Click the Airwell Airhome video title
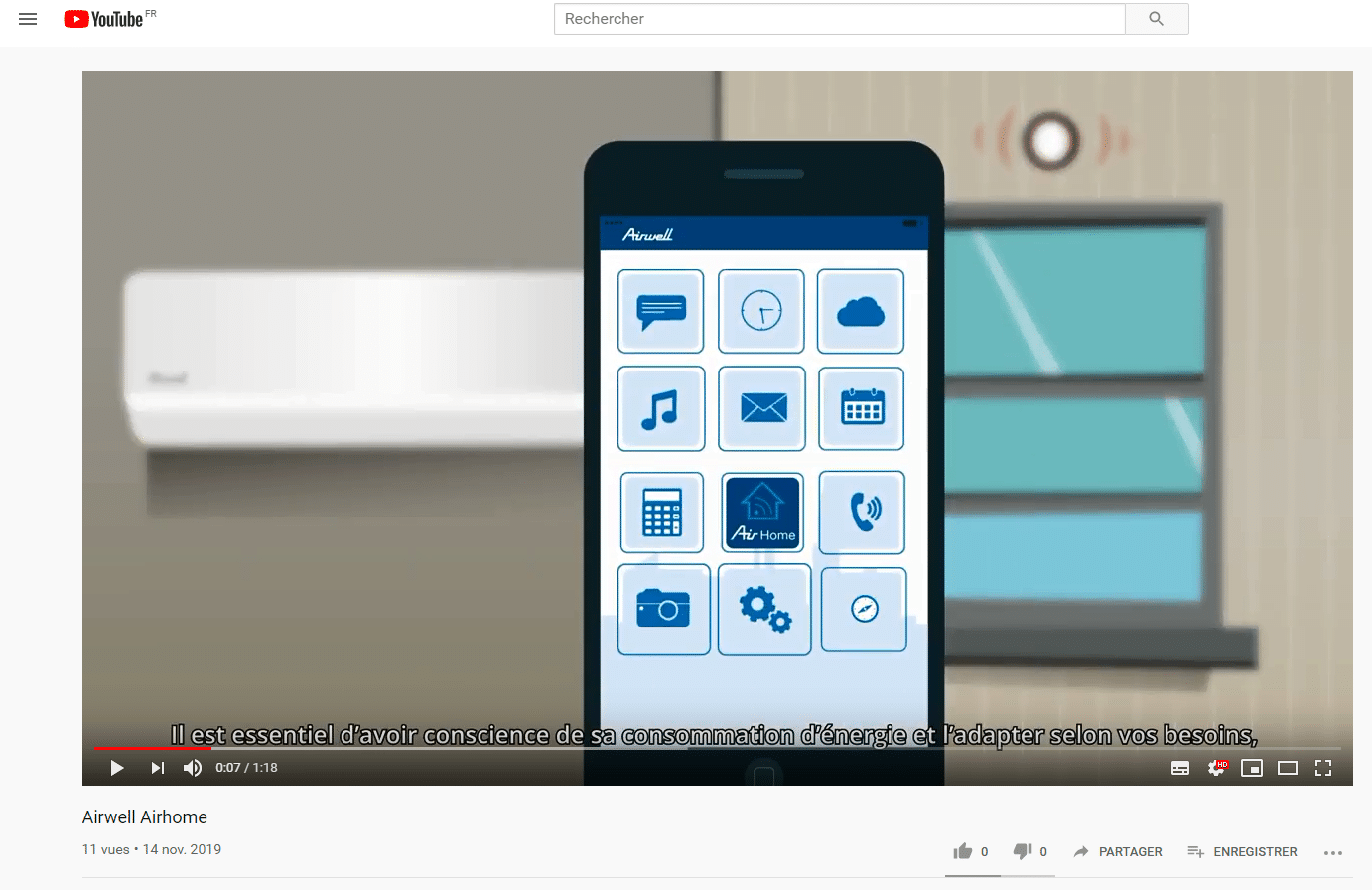1372x890 pixels. point(145,817)
